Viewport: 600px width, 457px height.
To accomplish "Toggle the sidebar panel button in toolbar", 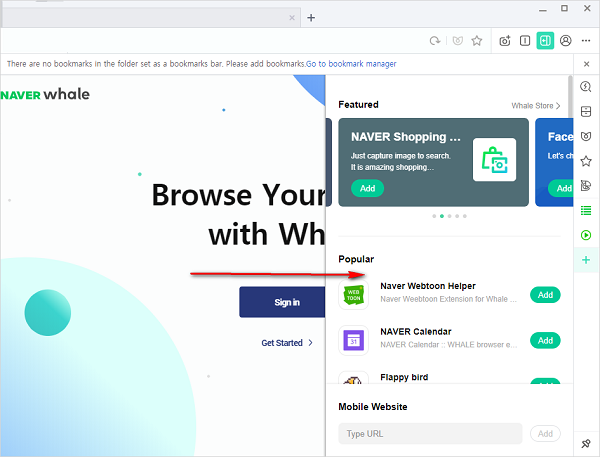I will point(545,41).
